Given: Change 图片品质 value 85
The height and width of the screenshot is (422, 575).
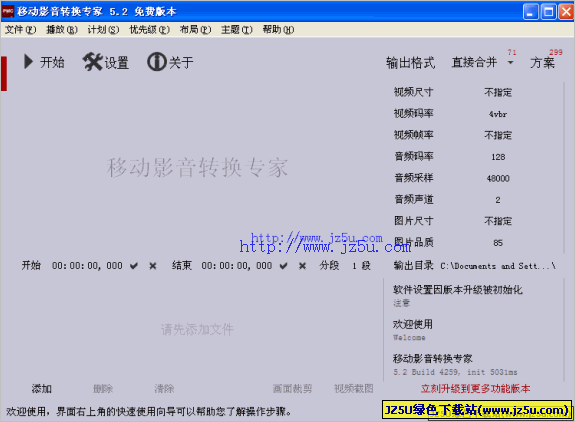Looking at the screenshot, I should (x=498, y=243).
